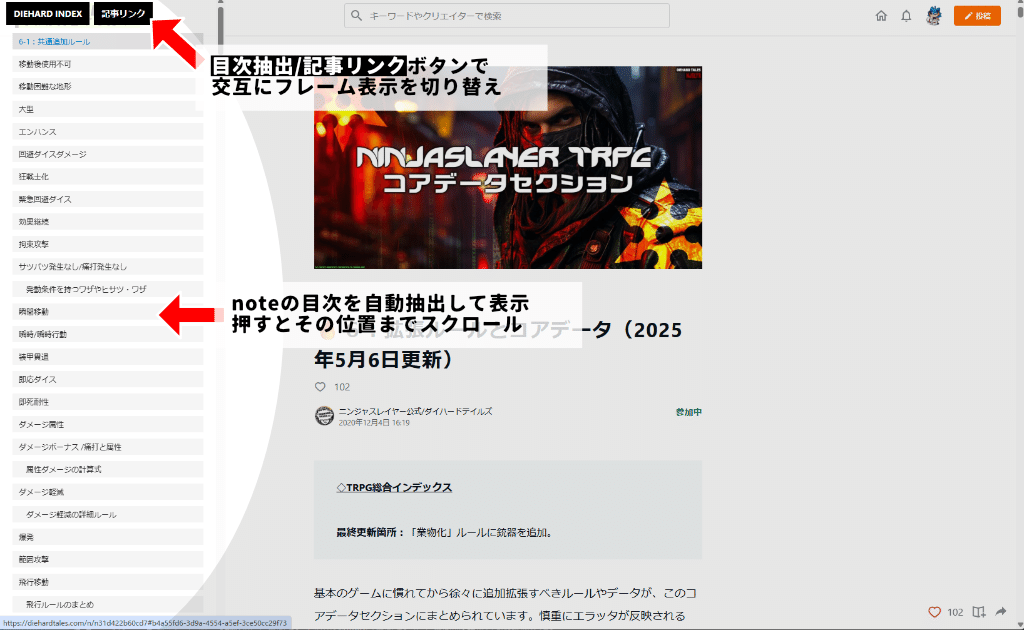Add the article to a magazine (book+ icon)
Viewport: 1024px width, 630px height.
(978, 611)
